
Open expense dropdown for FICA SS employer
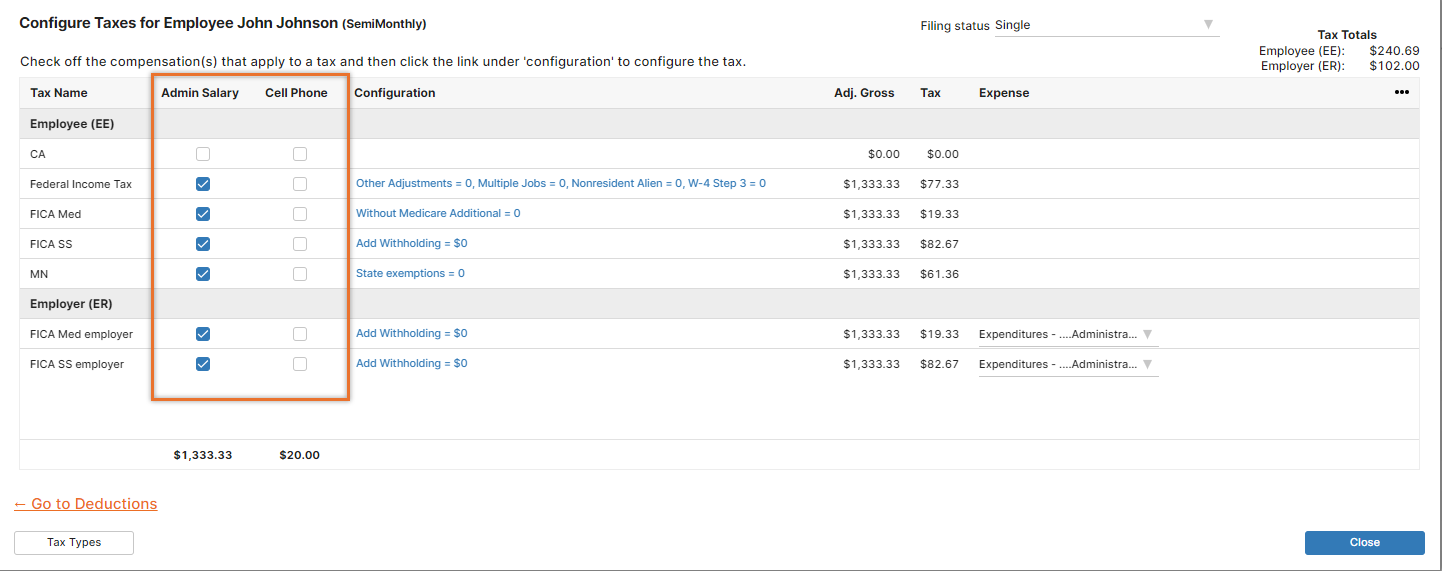tap(1067, 364)
